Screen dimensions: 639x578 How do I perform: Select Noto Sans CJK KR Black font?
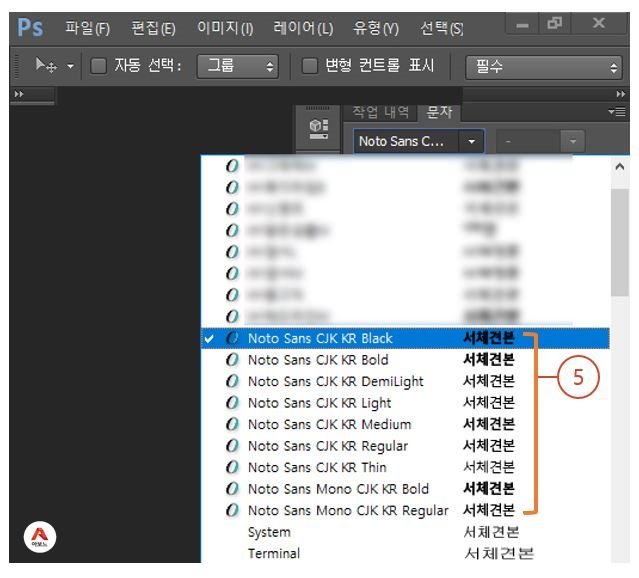405,338
